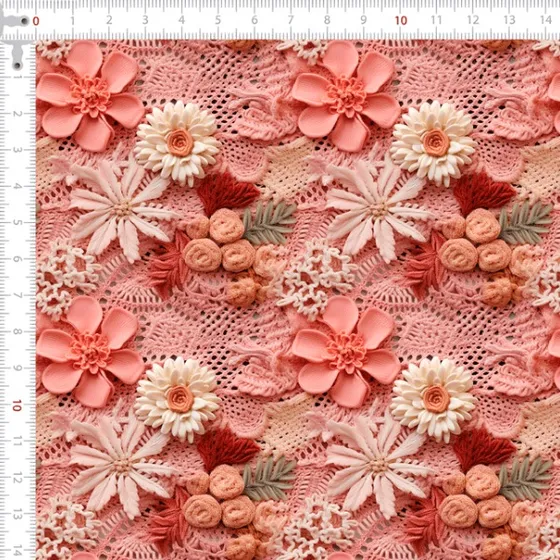Click number 14 on the top ruler
Image resolution: width=560 pixels, height=560 pixels.
click(x=546, y=20)
